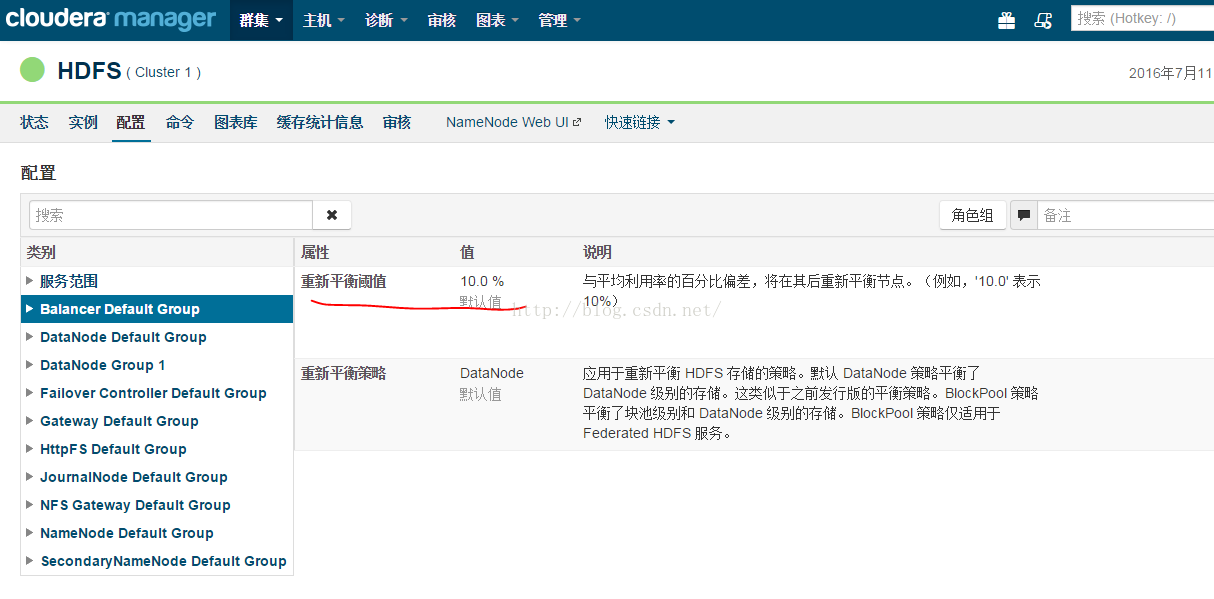Open the gift box icon in header
The image size is (1214, 599).
1007,20
